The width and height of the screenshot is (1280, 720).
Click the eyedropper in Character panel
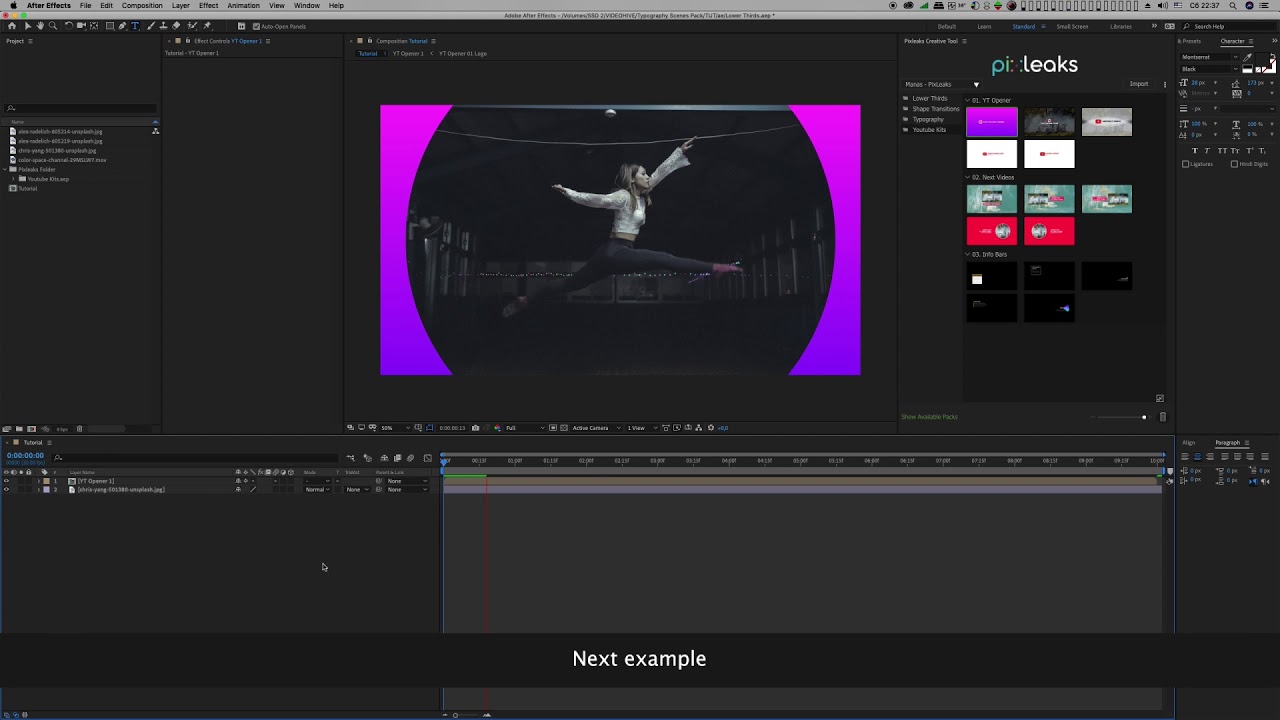pos(1248,57)
